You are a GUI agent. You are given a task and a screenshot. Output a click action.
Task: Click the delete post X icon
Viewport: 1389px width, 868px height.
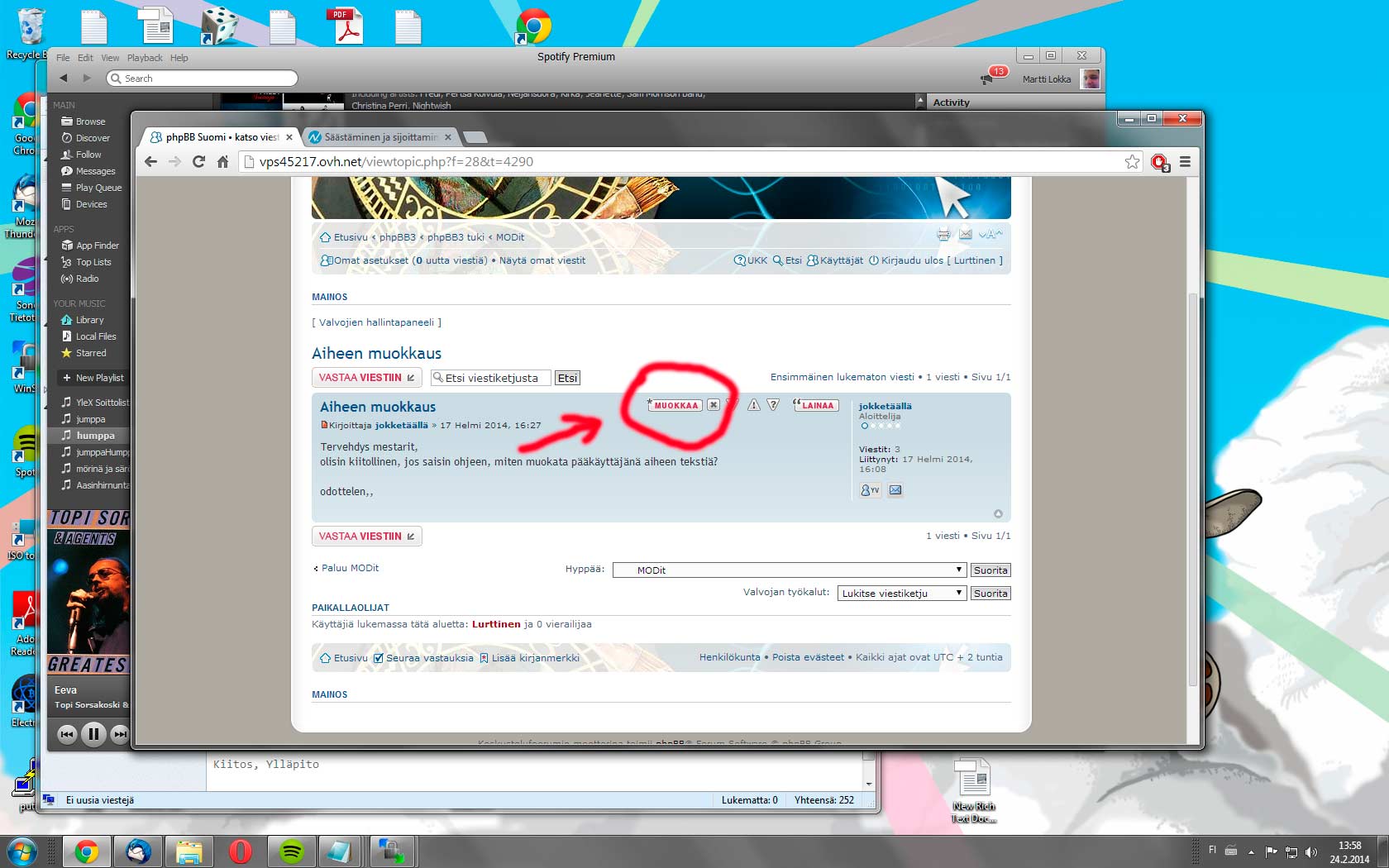tap(713, 405)
